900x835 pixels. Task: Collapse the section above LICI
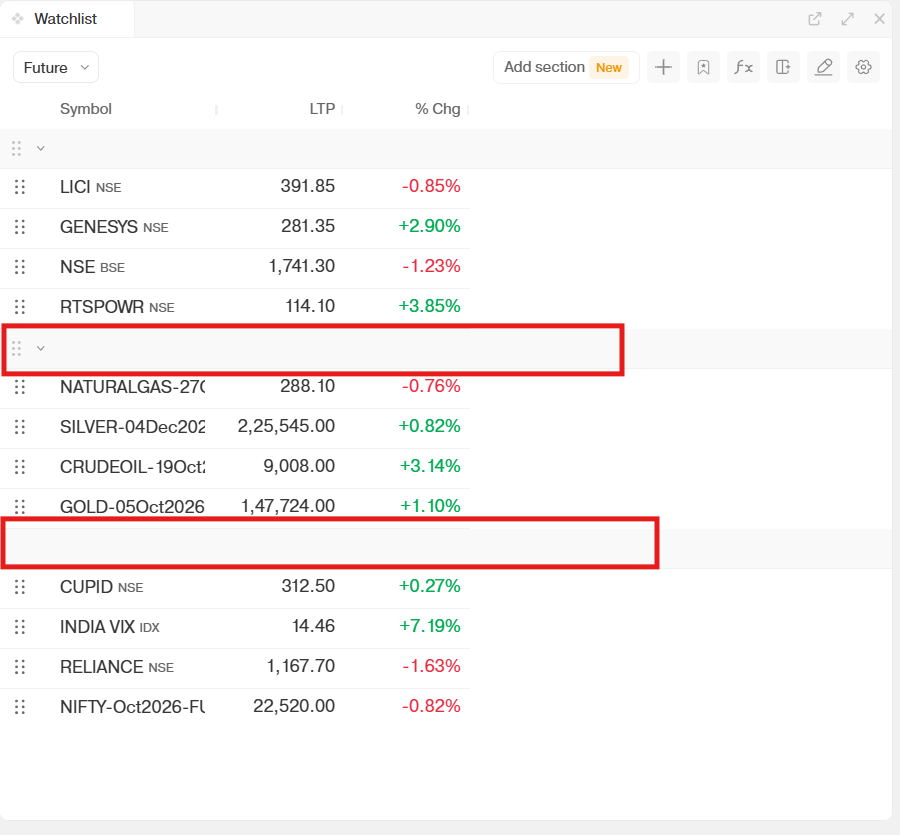(41, 149)
